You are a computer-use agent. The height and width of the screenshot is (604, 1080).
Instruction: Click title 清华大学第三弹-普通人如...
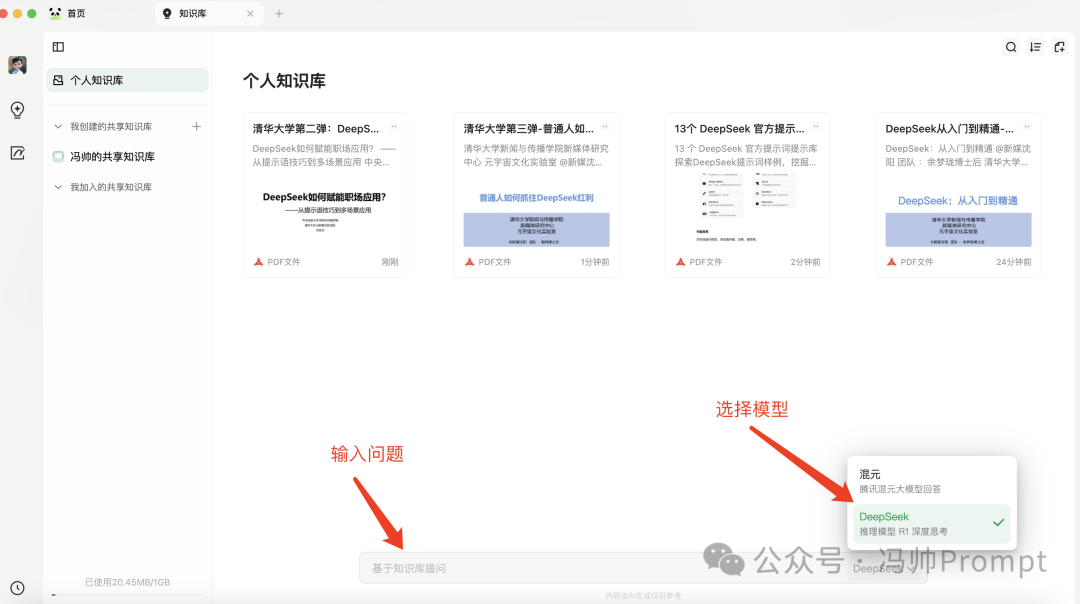click(x=528, y=129)
